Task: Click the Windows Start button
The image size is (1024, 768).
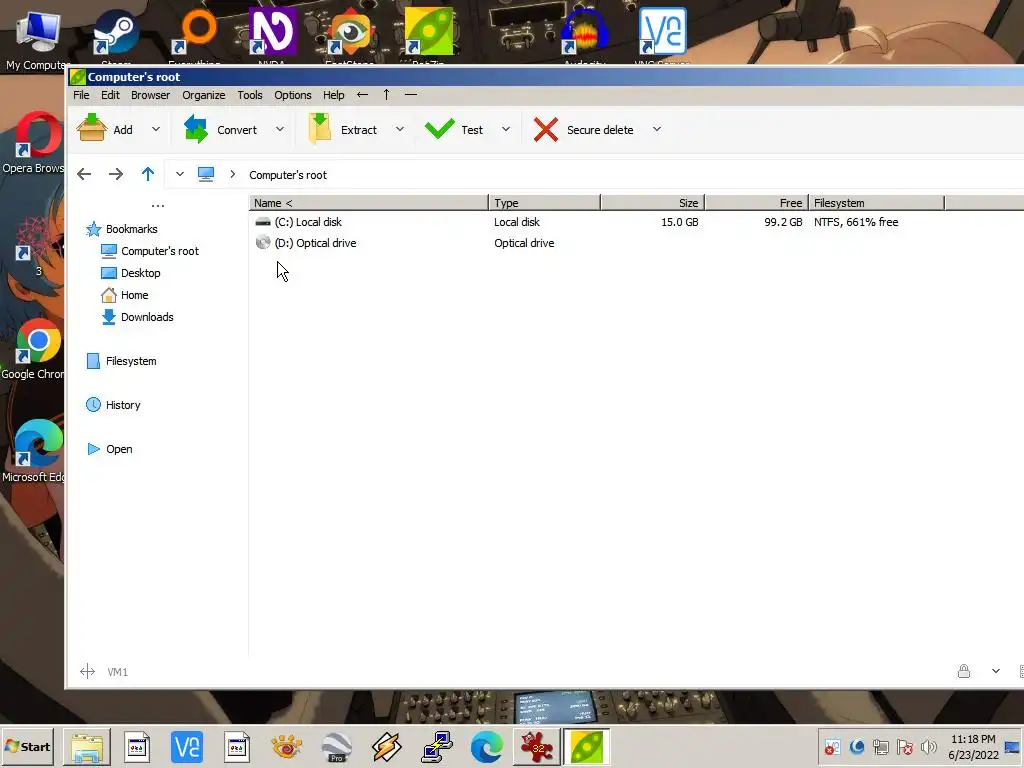Action: coord(28,746)
